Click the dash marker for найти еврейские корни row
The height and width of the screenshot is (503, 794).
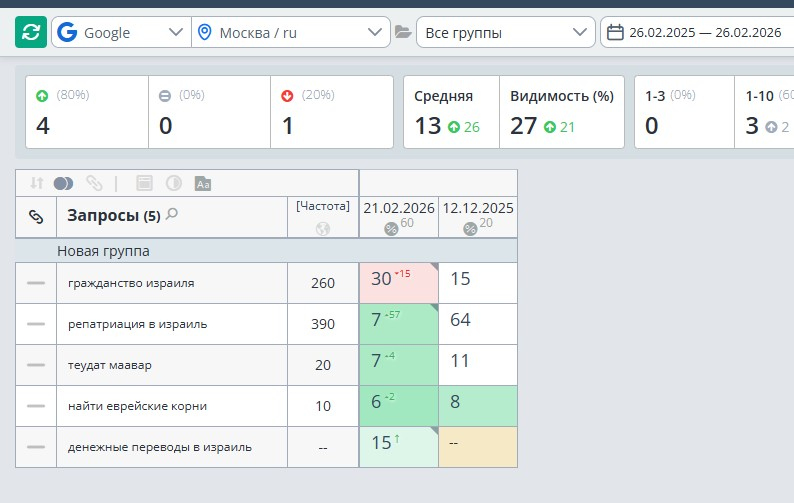[x=36, y=406]
